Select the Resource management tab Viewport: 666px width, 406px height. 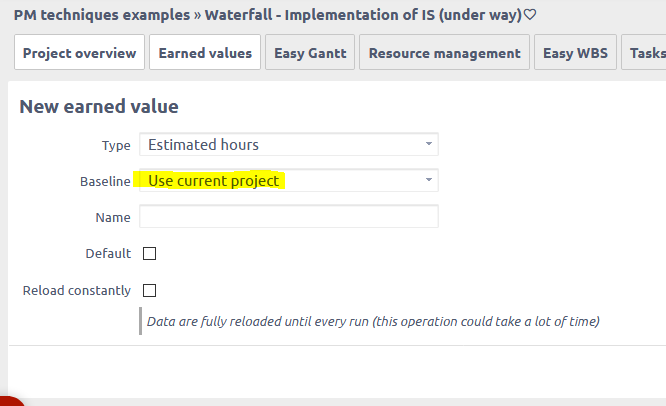pyautogui.click(x=444, y=53)
